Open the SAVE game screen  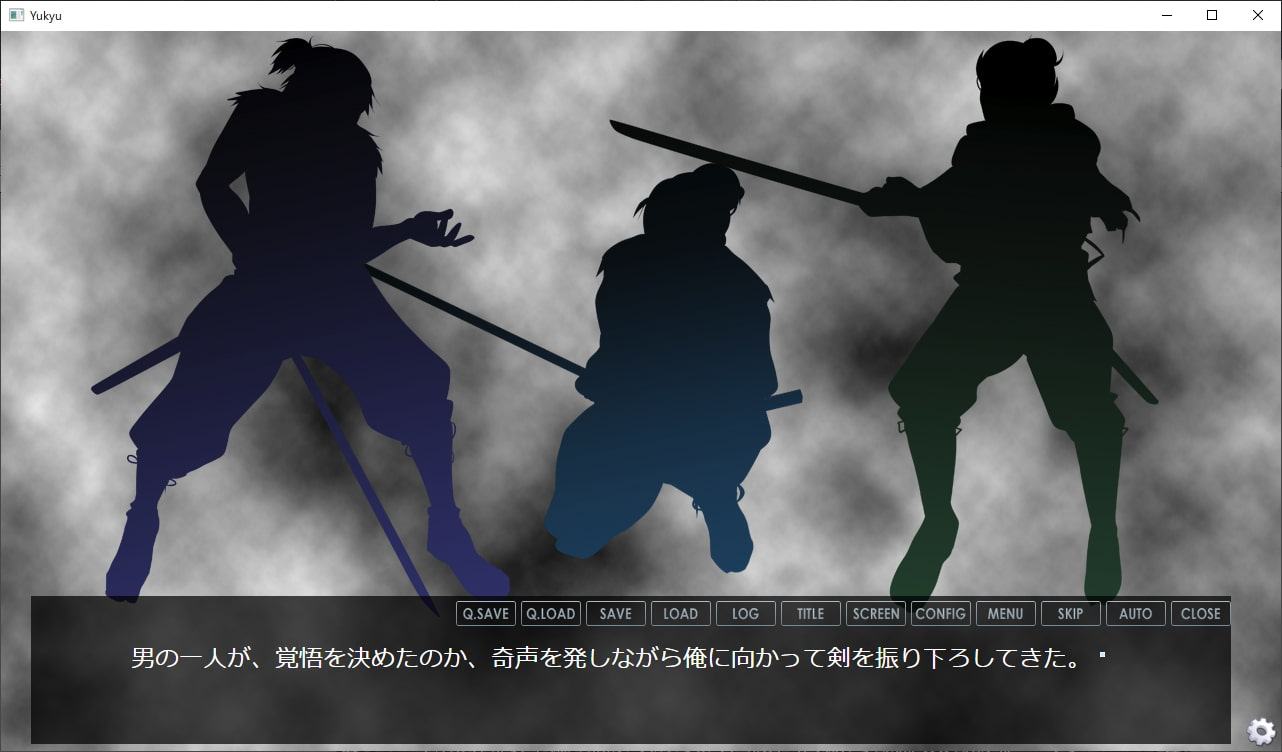click(615, 614)
